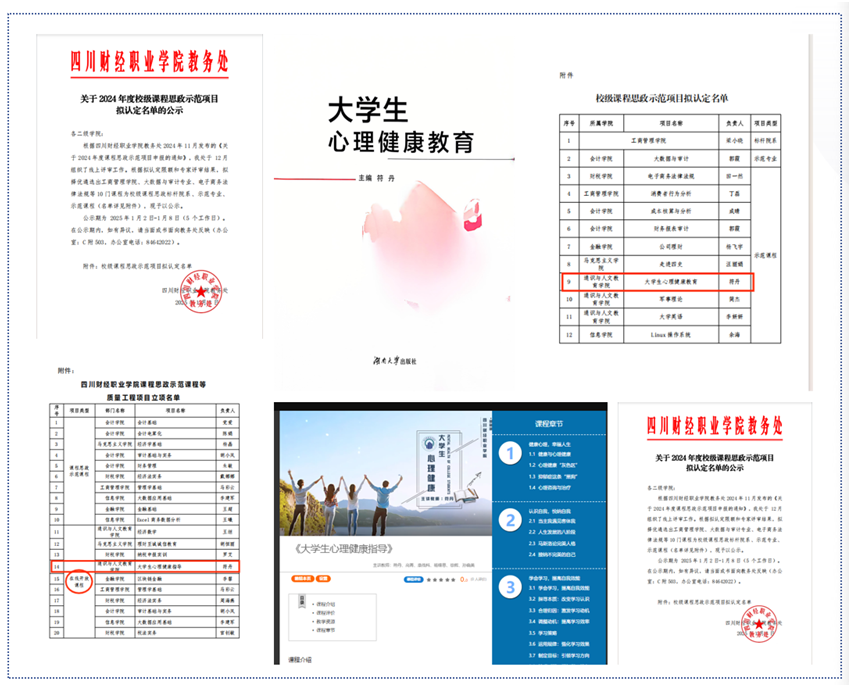This screenshot has height=687, width=851.
Task: Click the round school emblem on the course banner
Action: [429, 444]
